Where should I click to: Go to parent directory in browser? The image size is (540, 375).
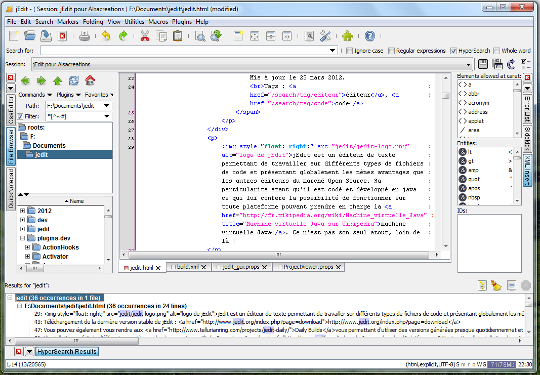58,81
